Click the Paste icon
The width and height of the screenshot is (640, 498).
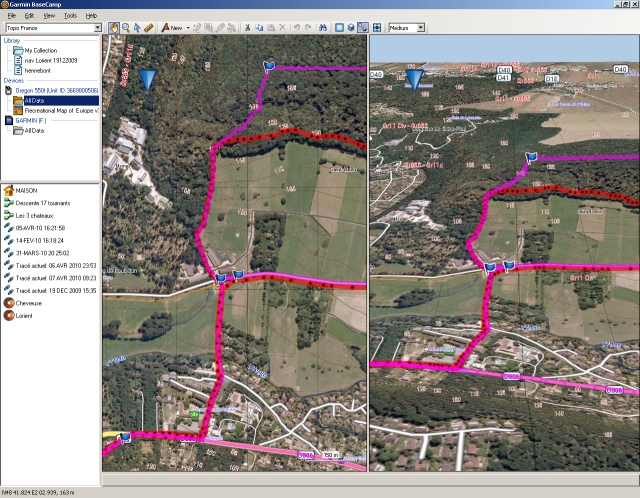click(x=271, y=28)
